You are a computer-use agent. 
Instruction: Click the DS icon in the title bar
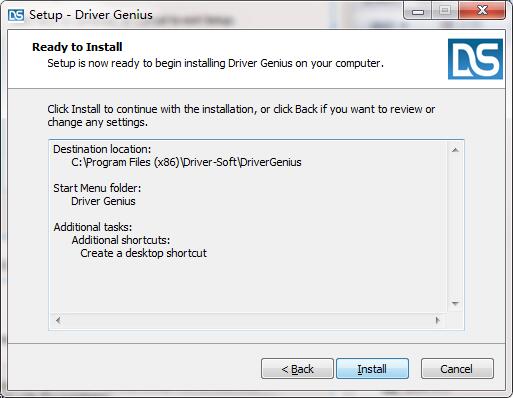(x=16, y=15)
